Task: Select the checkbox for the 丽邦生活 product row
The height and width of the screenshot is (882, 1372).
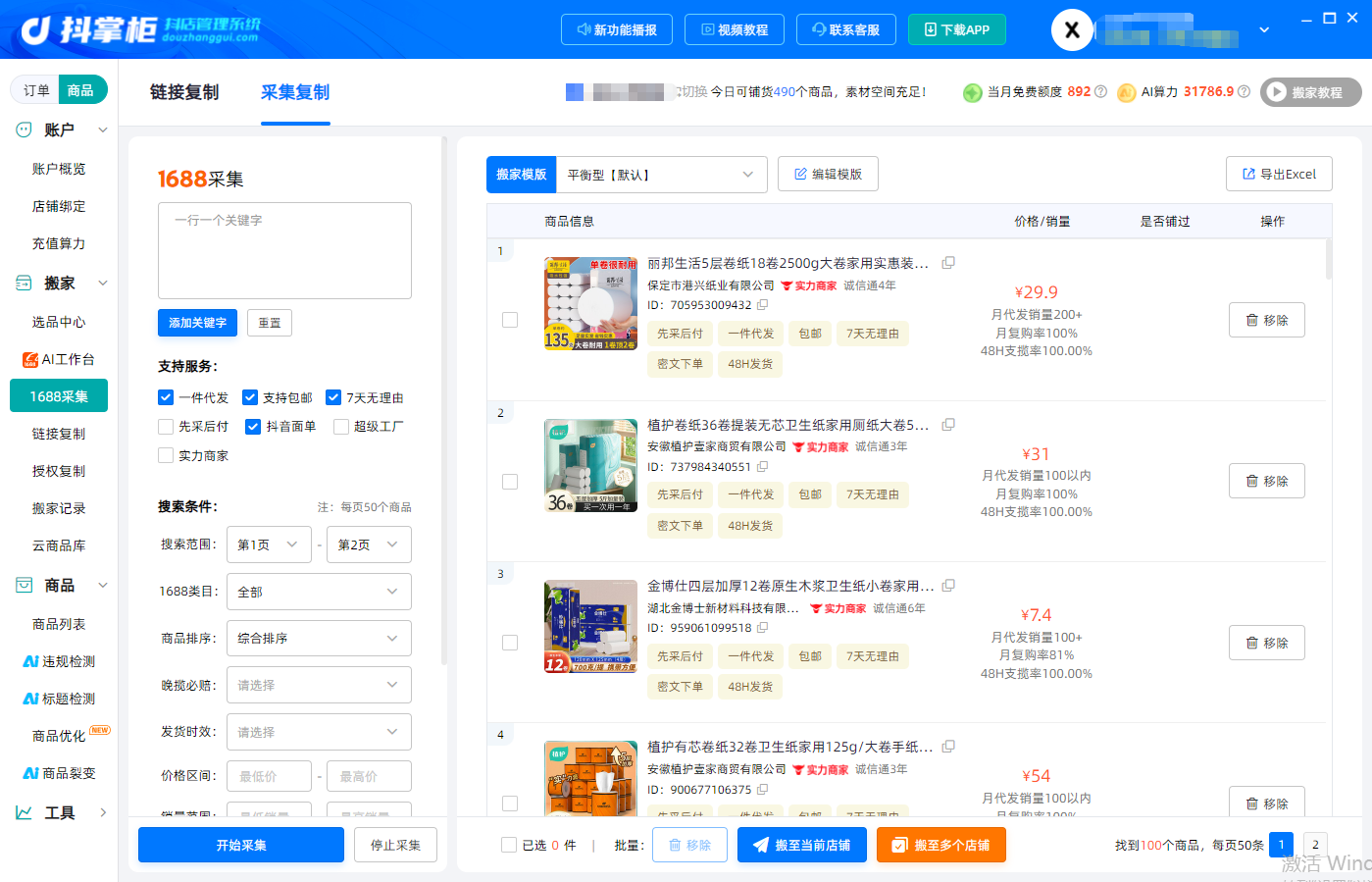Action: coord(510,320)
